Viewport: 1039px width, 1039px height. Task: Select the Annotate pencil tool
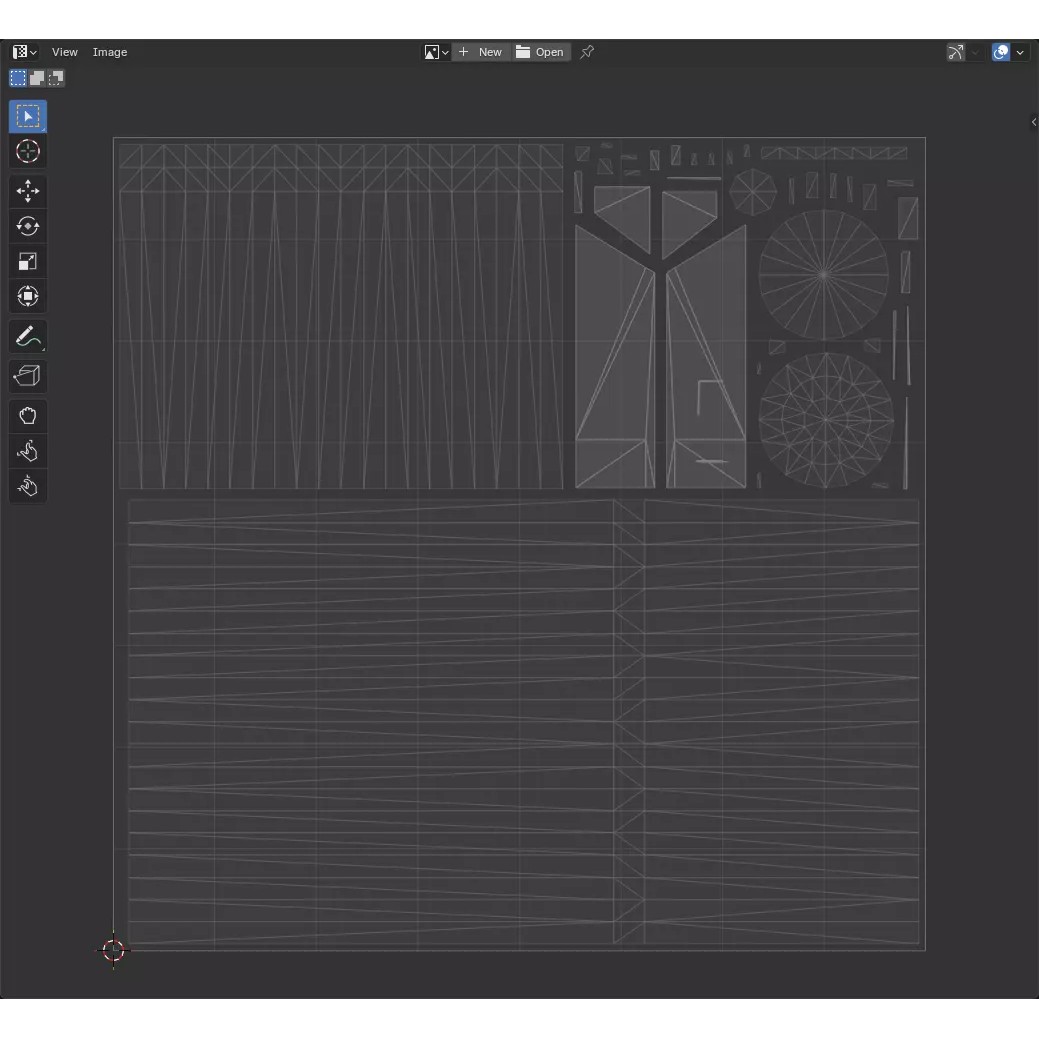tap(28, 337)
